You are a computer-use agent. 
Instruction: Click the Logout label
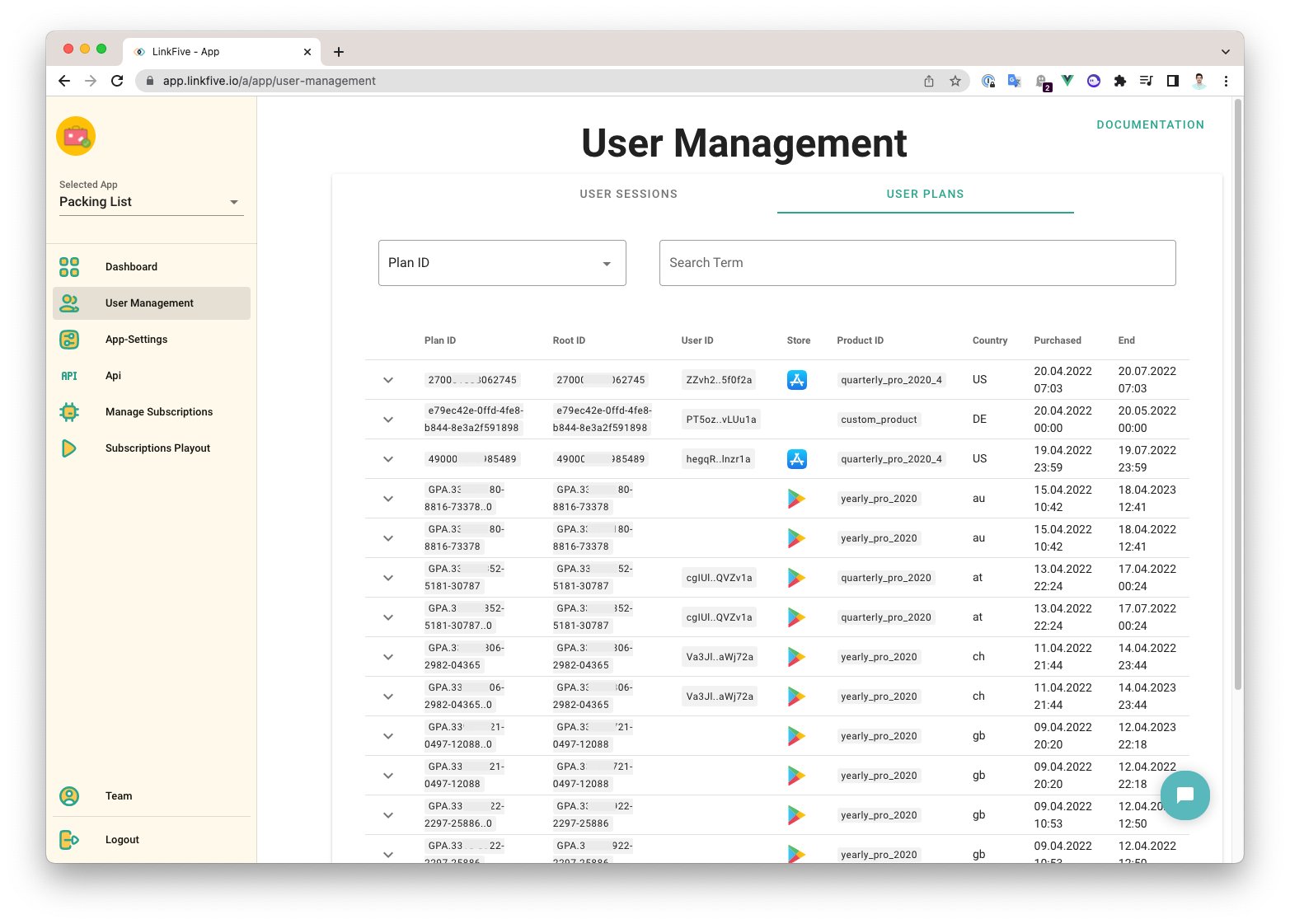(122, 840)
